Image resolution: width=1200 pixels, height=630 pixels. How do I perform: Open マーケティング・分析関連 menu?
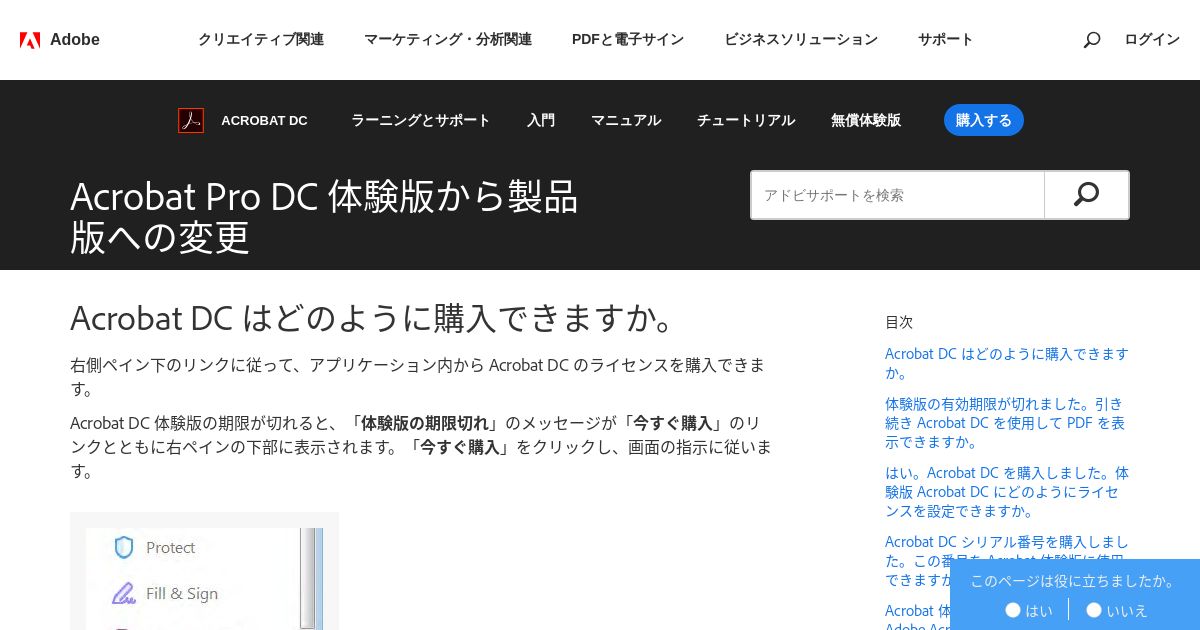tap(448, 40)
